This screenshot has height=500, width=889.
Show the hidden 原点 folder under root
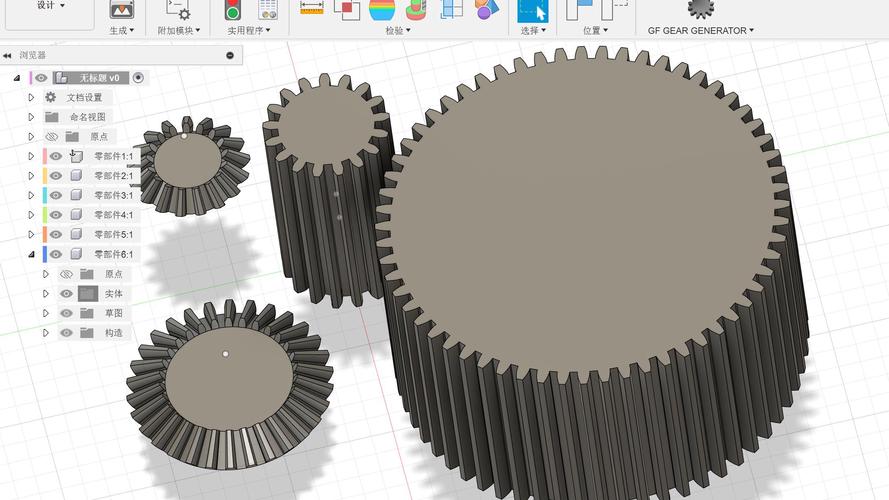[x=53, y=136]
